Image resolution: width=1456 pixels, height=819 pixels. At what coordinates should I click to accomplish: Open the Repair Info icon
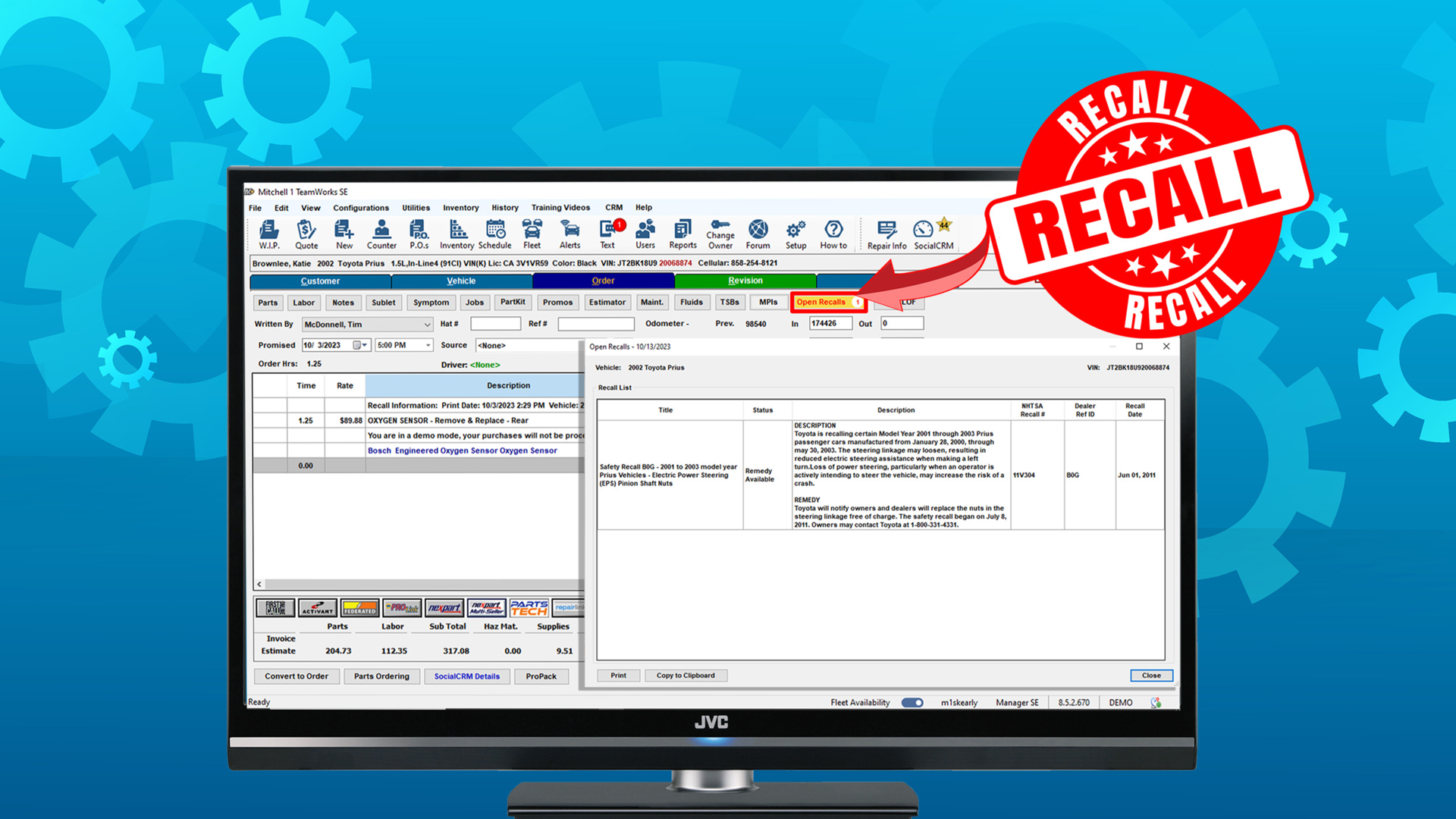pos(886,234)
